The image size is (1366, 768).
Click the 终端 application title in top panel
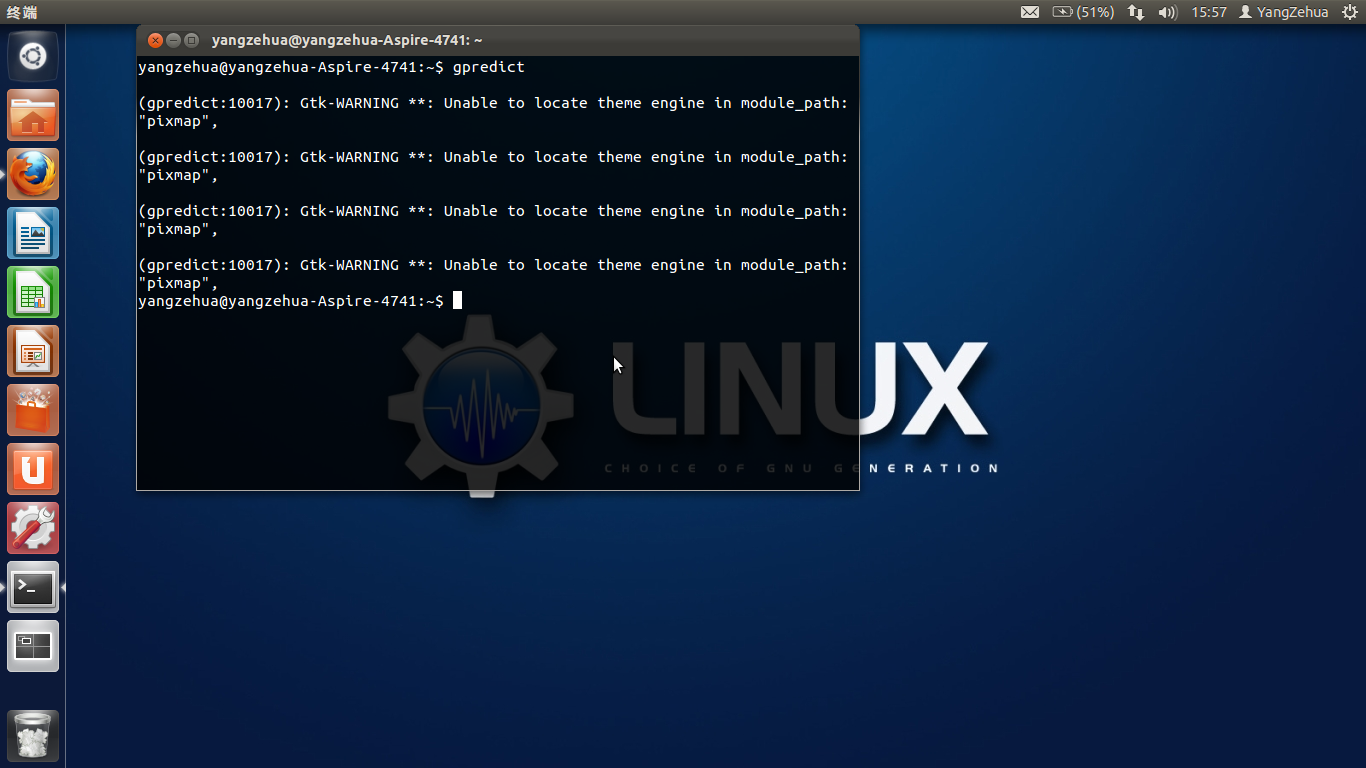click(22, 12)
